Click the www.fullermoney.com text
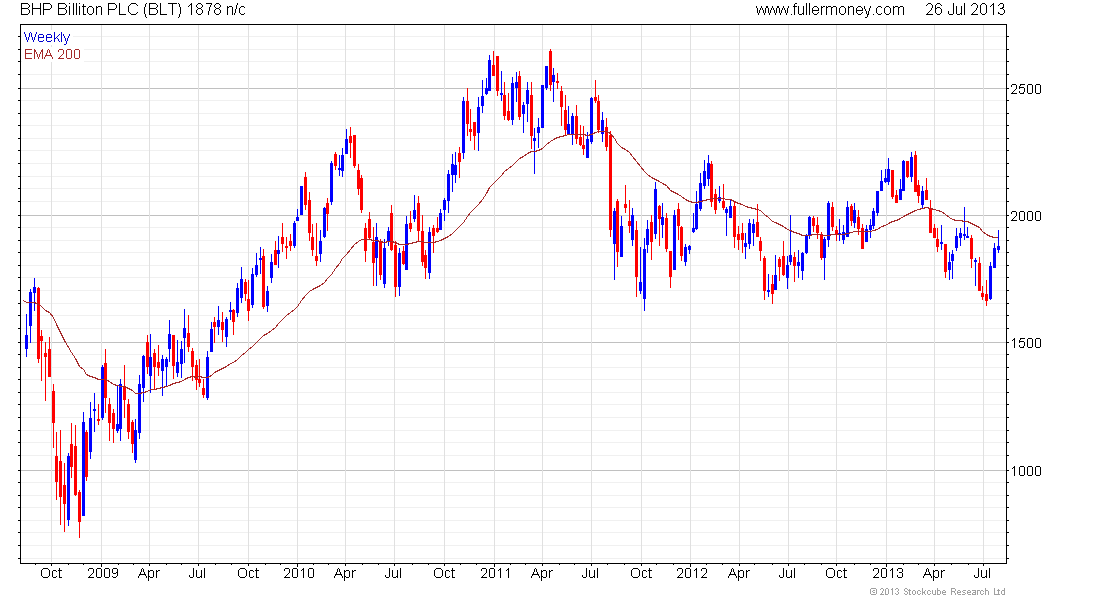The image size is (1100, 600). coord(830,10)
